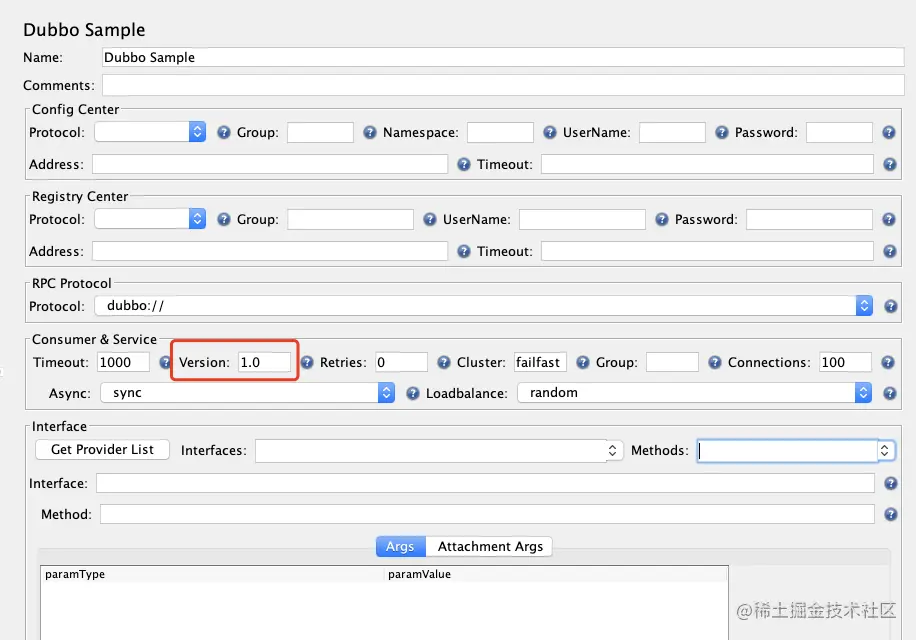The image size is (916, 640).
Task: Click Cluster field showing failfast
Action: coord(540,362)
